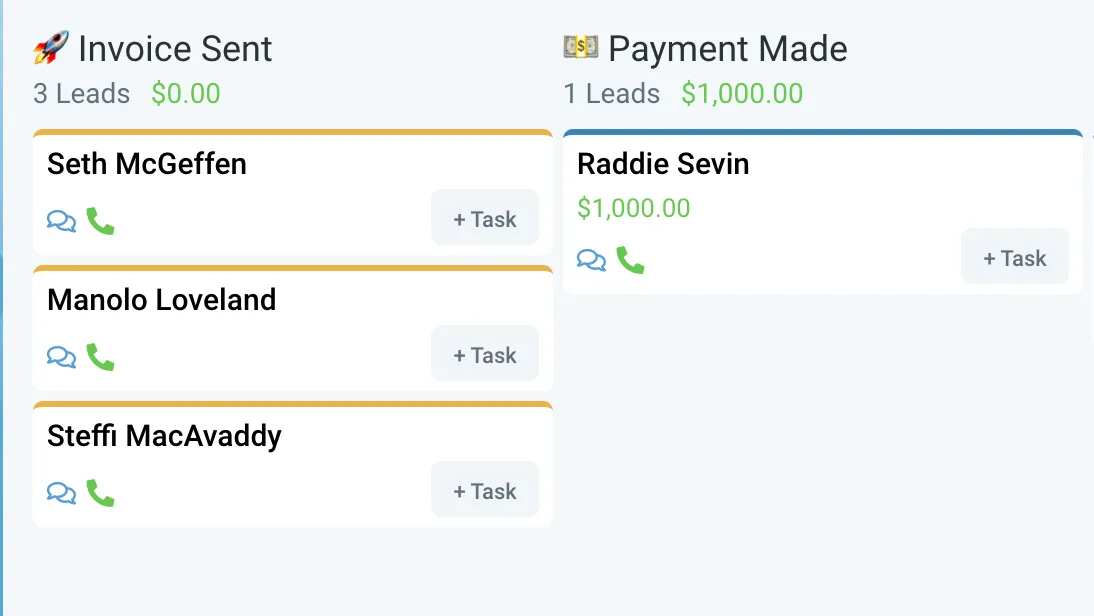Open chat for Steffi MacAvaddy

tap(61, 493)
